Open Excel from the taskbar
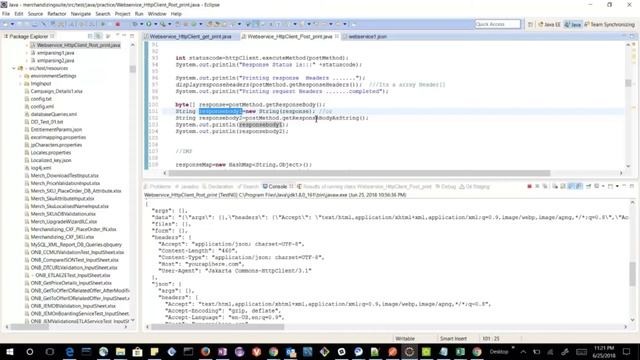This screenshot has height=360, width=640. point(460,351)
